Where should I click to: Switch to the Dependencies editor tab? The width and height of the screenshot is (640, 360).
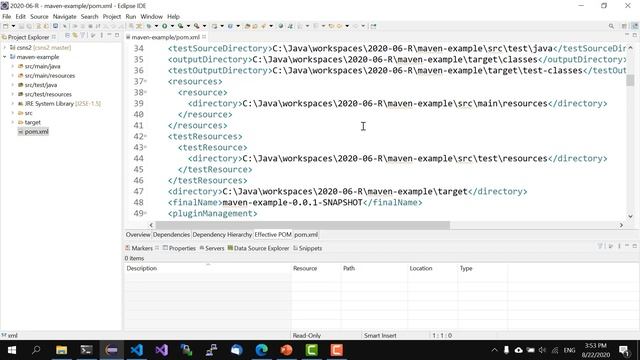click(171, 235)
